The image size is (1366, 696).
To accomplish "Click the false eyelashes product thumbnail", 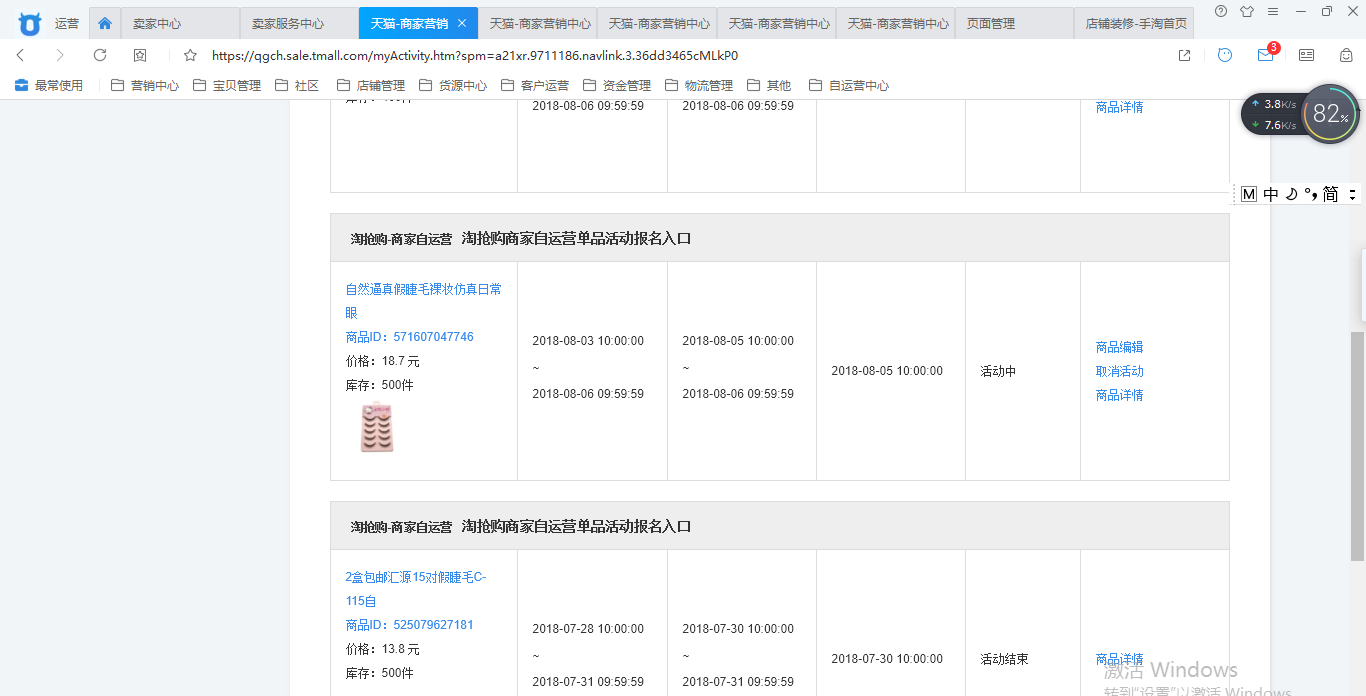I will pyautogui.click(x=376, y=427).
